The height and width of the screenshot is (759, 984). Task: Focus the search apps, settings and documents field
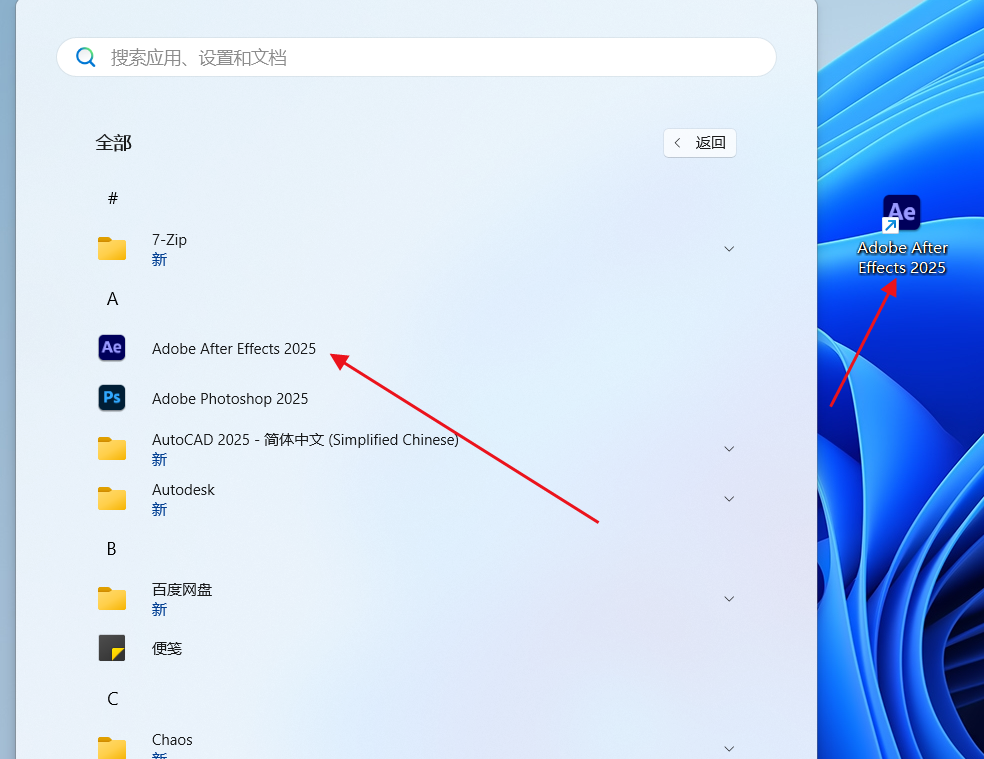pyautogui.click(x=416, y=57)
